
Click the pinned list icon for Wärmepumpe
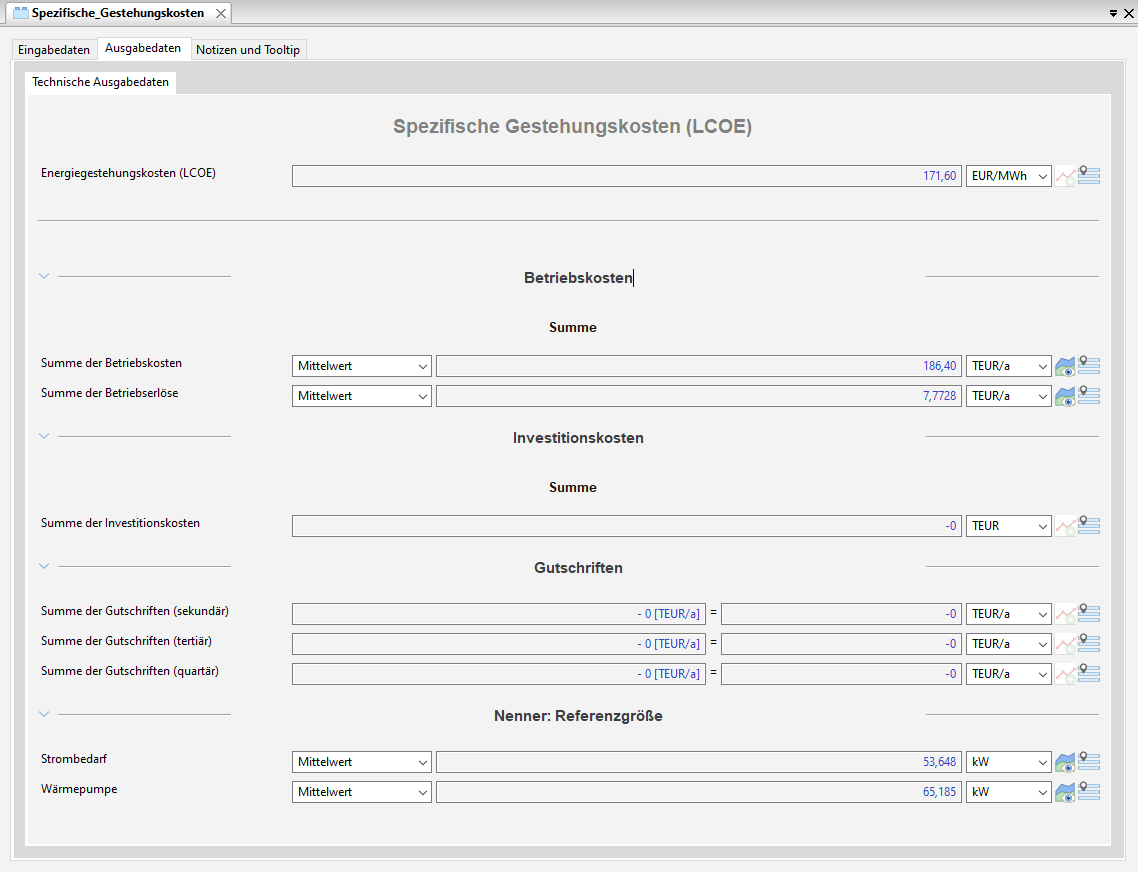click(1089, 791)
